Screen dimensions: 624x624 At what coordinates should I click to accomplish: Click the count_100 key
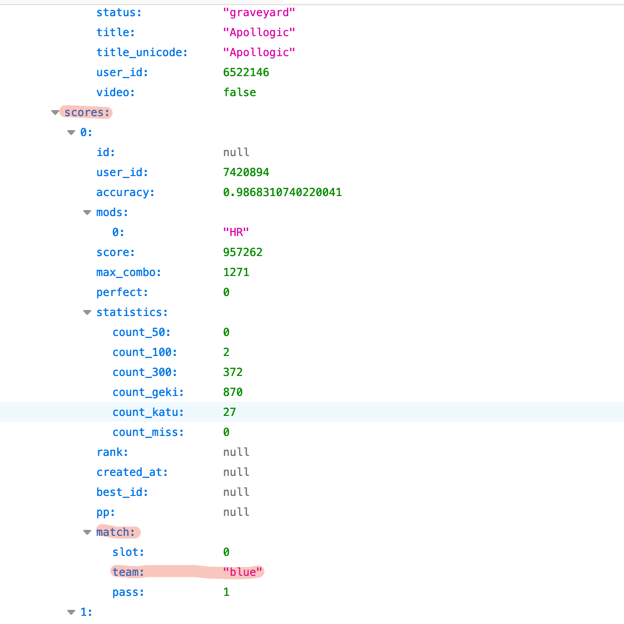pos(144,352)
